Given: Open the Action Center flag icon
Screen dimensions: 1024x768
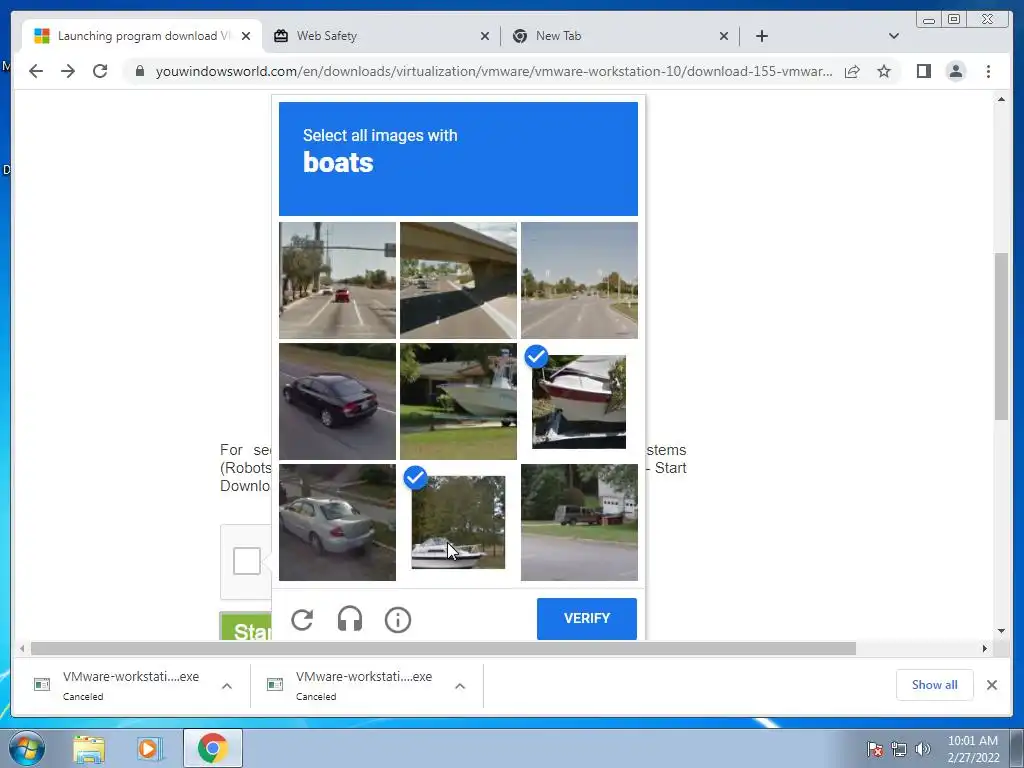Looking at the screenshot, I should 874,749.
